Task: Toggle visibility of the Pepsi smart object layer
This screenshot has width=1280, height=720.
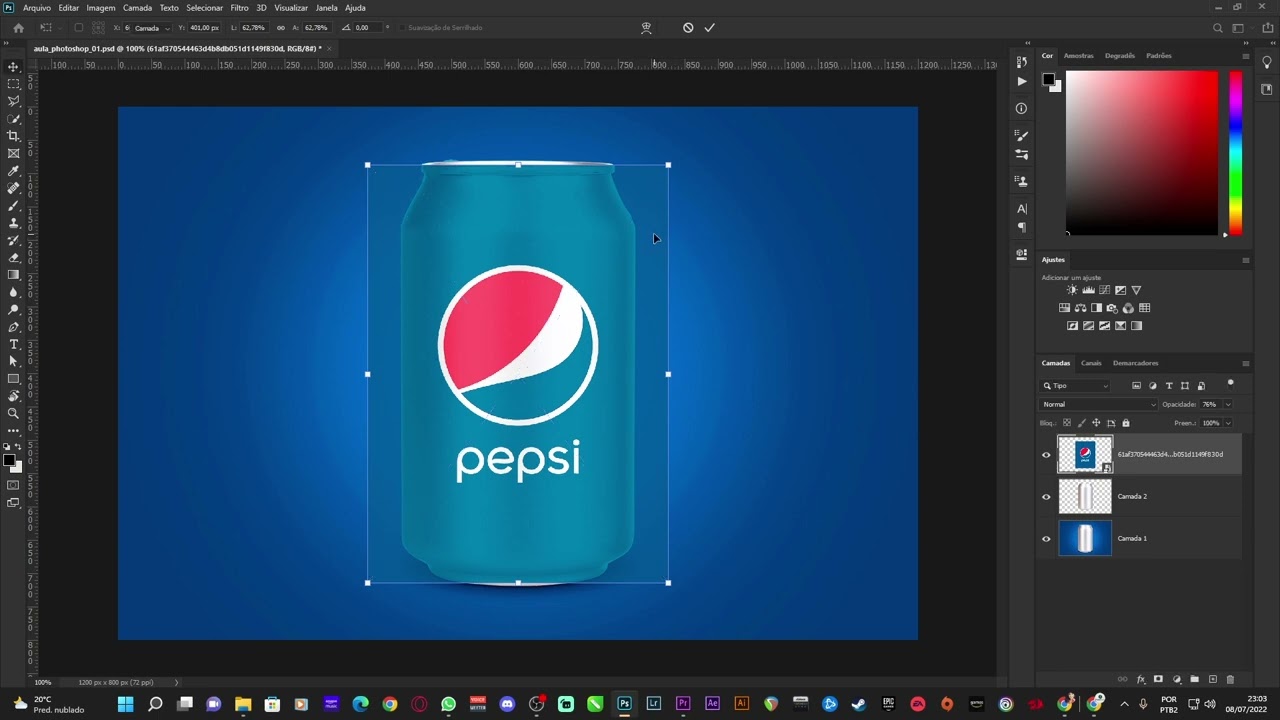Action: click(1046, 455)
